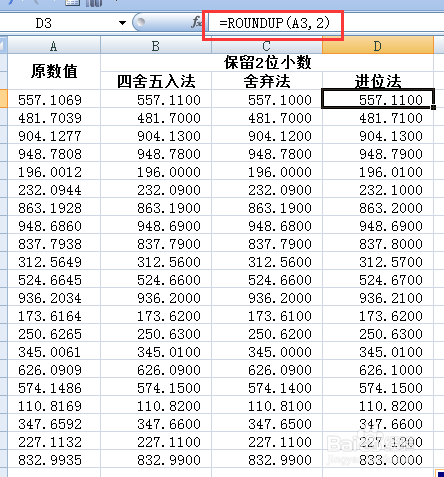Select cell containing 312.5649
The width and height of the screenshot is (444, 477).
pos(54,262)
